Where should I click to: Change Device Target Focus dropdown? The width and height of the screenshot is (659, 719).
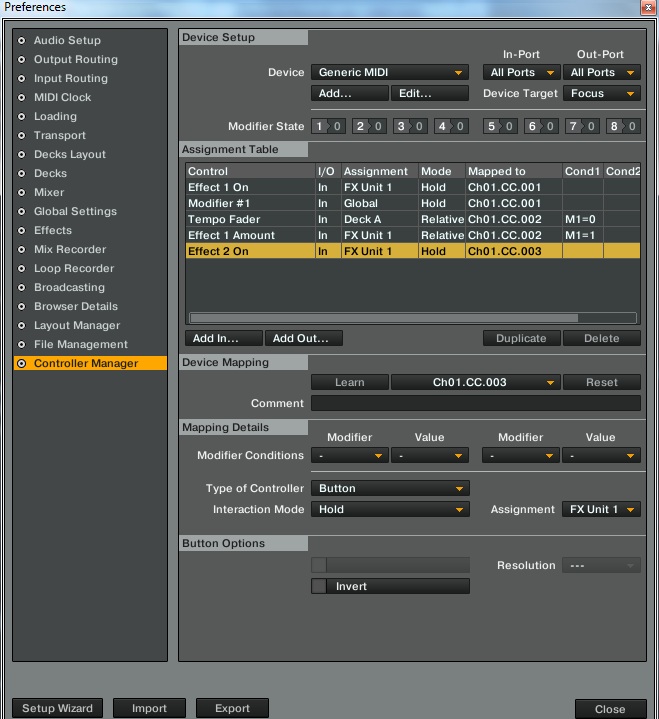[602, 94]
